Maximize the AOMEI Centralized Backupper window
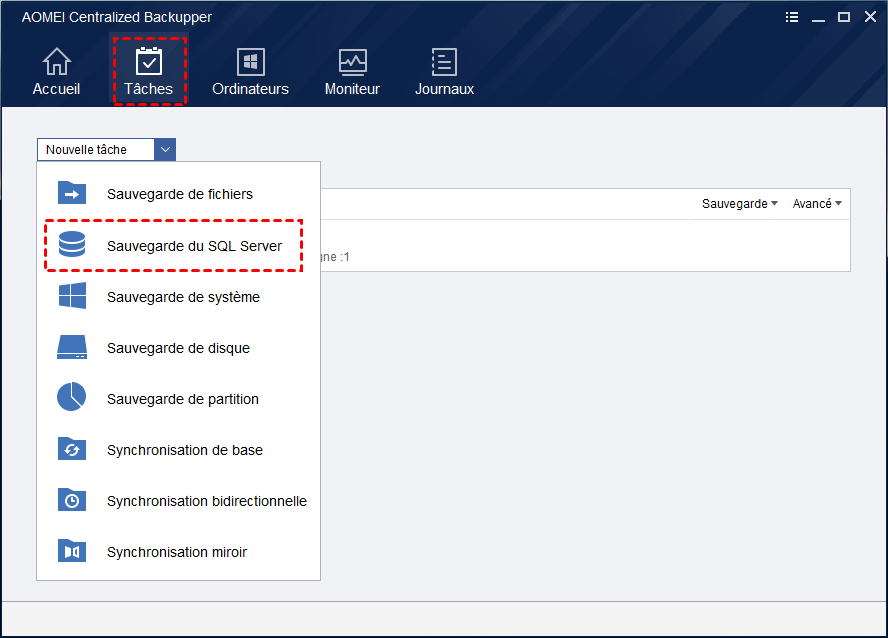888x638 pixels. [x=844, y=17]
